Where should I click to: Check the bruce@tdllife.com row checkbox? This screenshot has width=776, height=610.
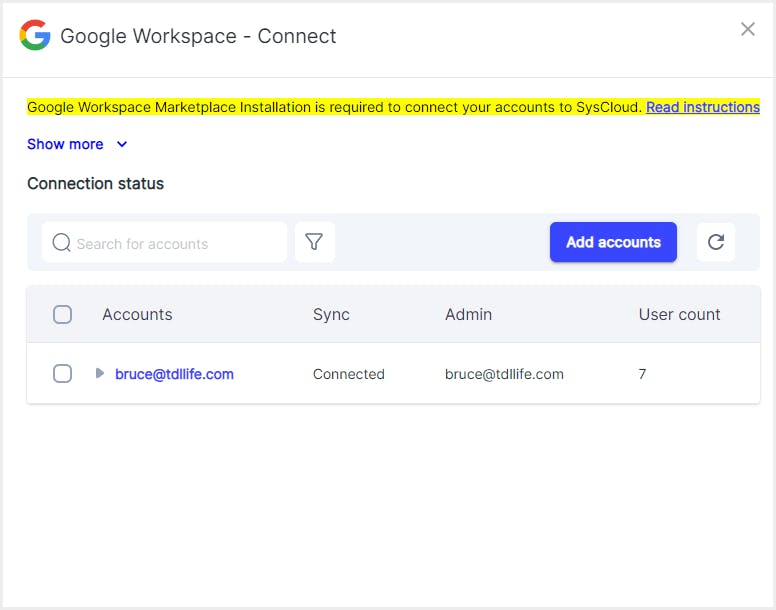[x=62, y=374]
